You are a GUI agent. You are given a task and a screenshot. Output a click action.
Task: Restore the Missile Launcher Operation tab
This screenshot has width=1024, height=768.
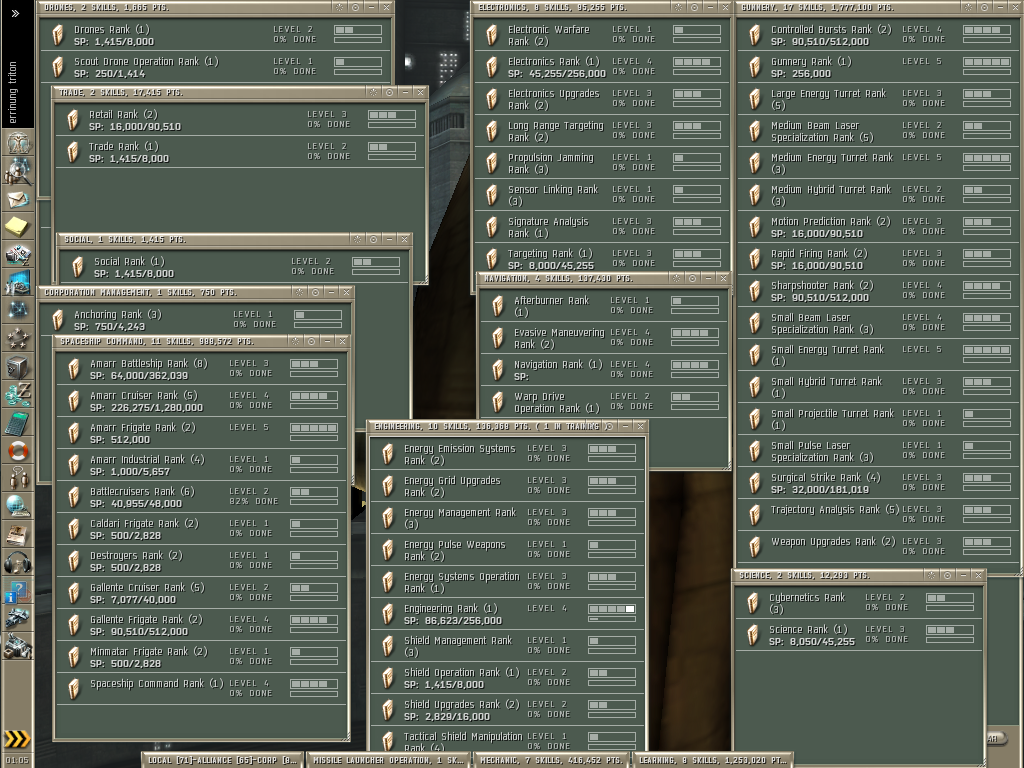[388, 760]
